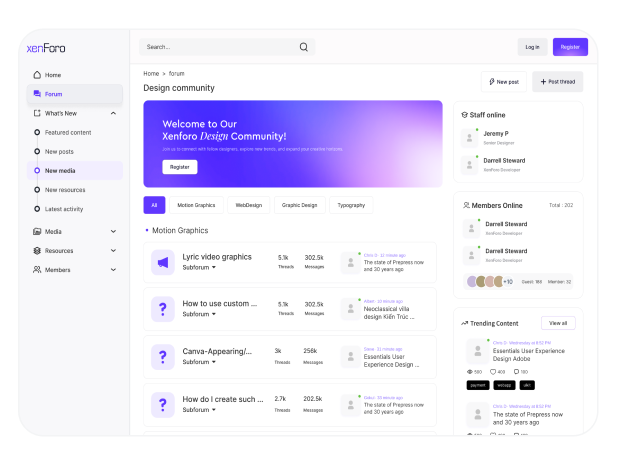Switch to the Motion Graphics tab

[x=196, y=205]
